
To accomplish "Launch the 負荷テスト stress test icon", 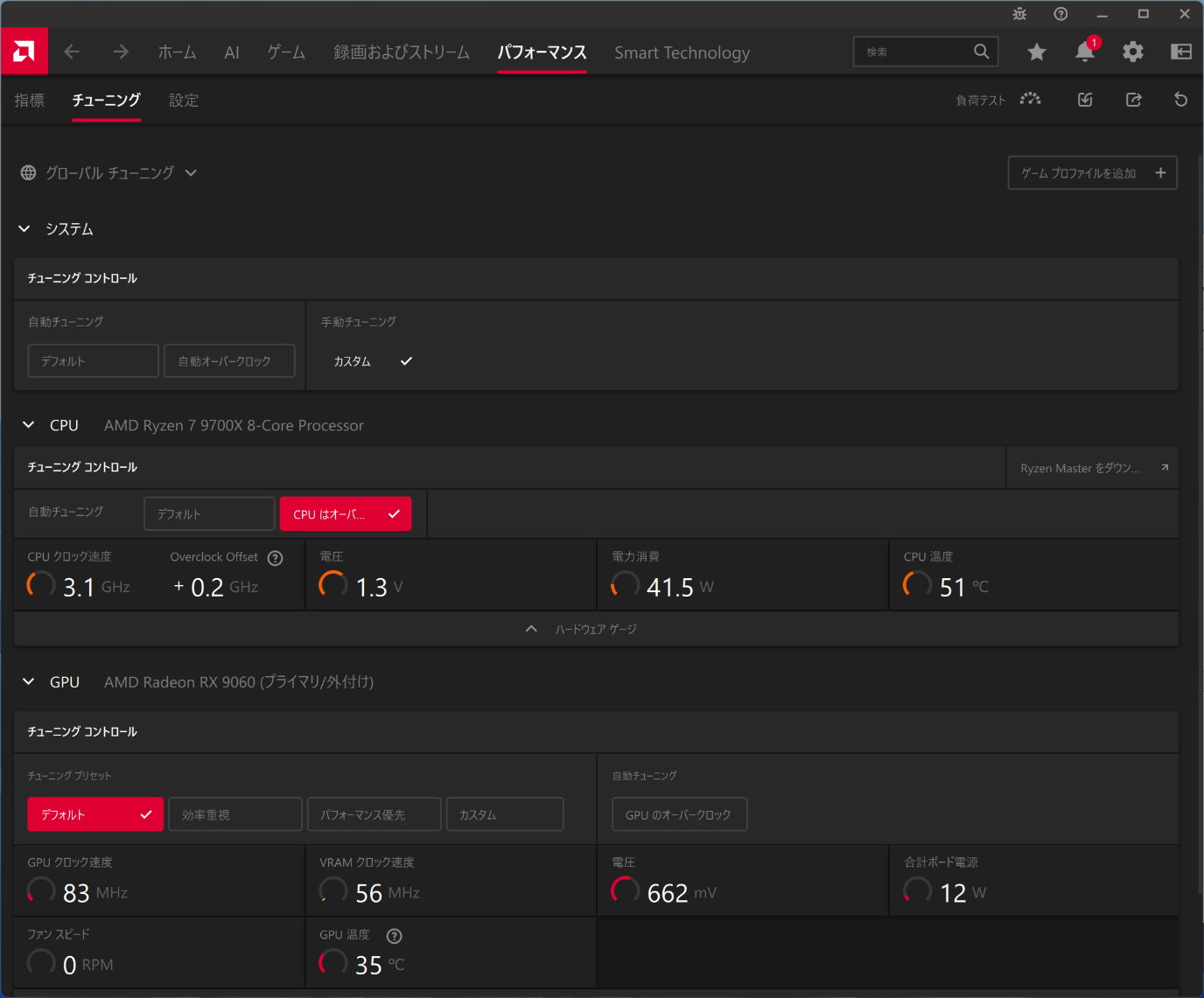I will point(1031,100).
